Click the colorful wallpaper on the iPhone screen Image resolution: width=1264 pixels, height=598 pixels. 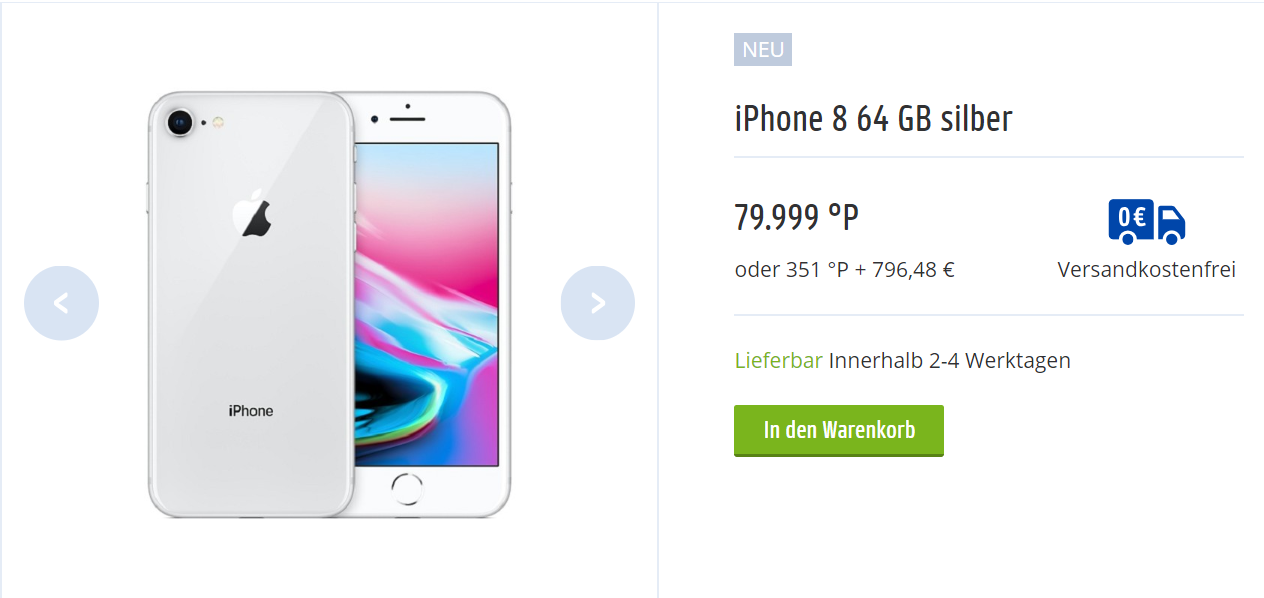coord(427,304)
